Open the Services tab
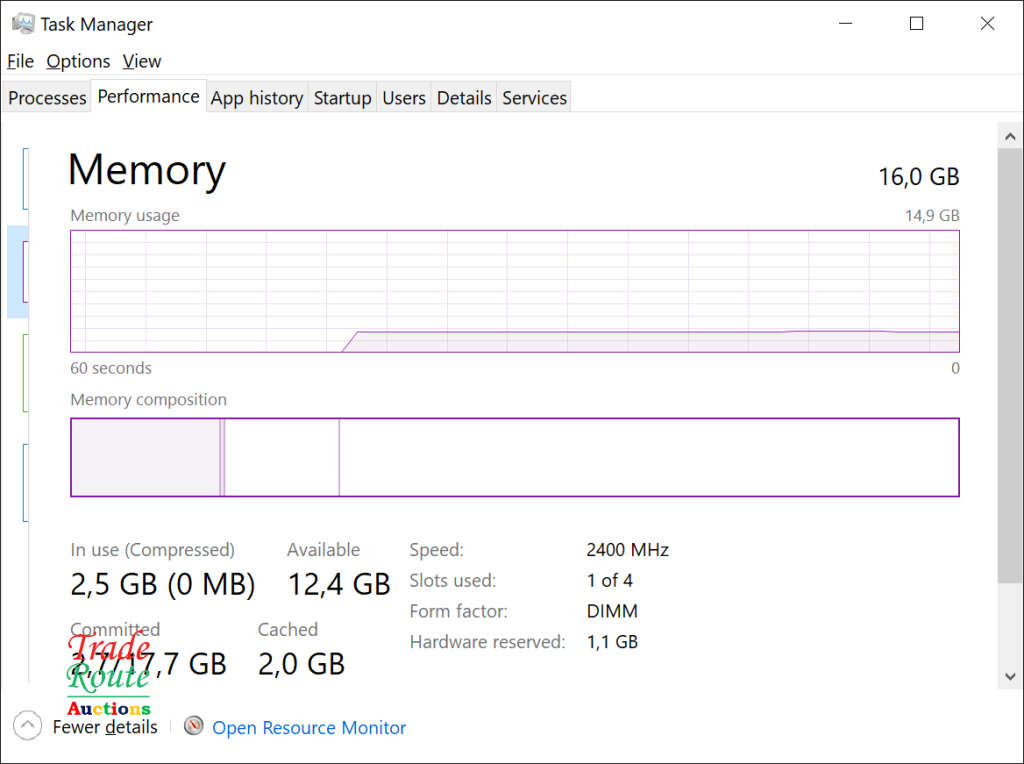This screenshot has width=1024, height=764. pyautogui.click(x=534, y=98)
